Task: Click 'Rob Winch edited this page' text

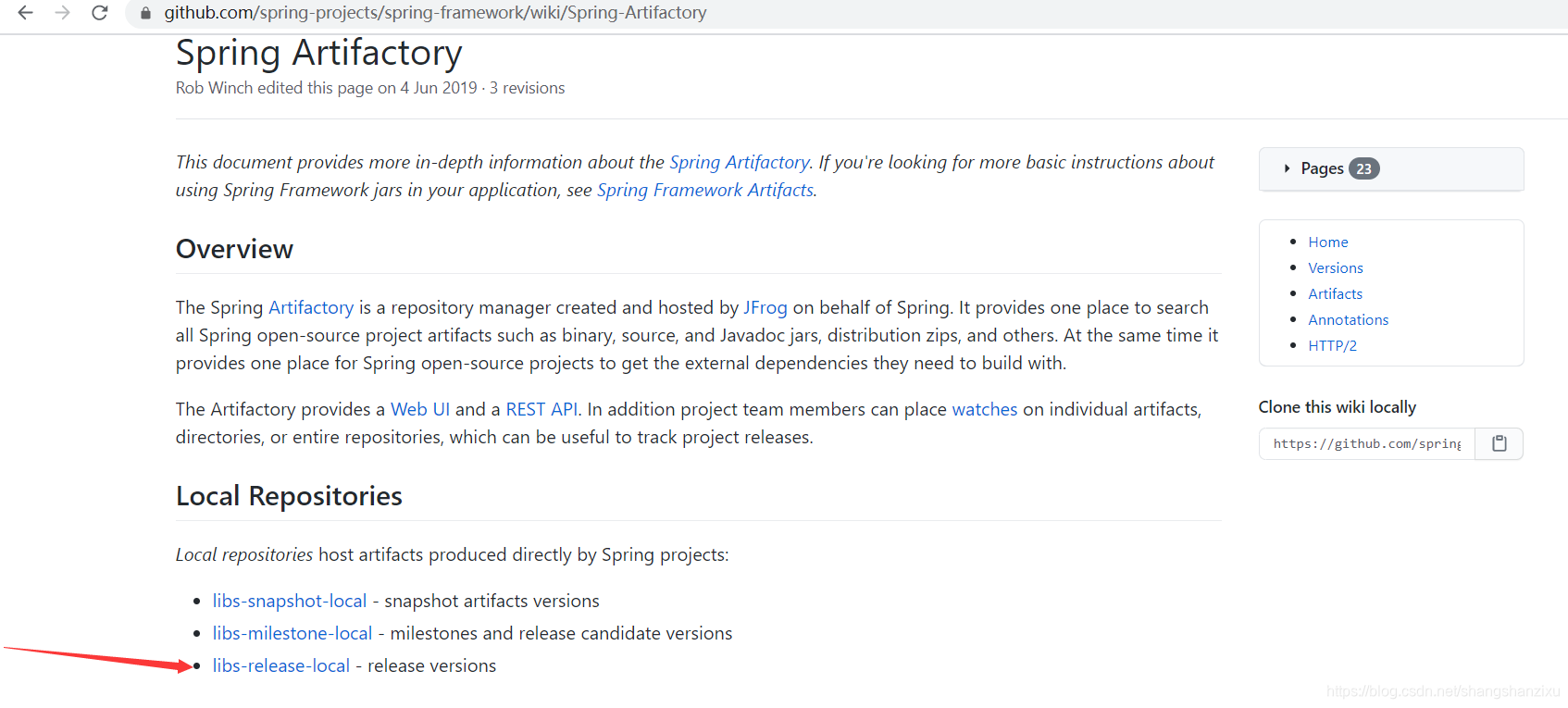Action: coord(275,88)
